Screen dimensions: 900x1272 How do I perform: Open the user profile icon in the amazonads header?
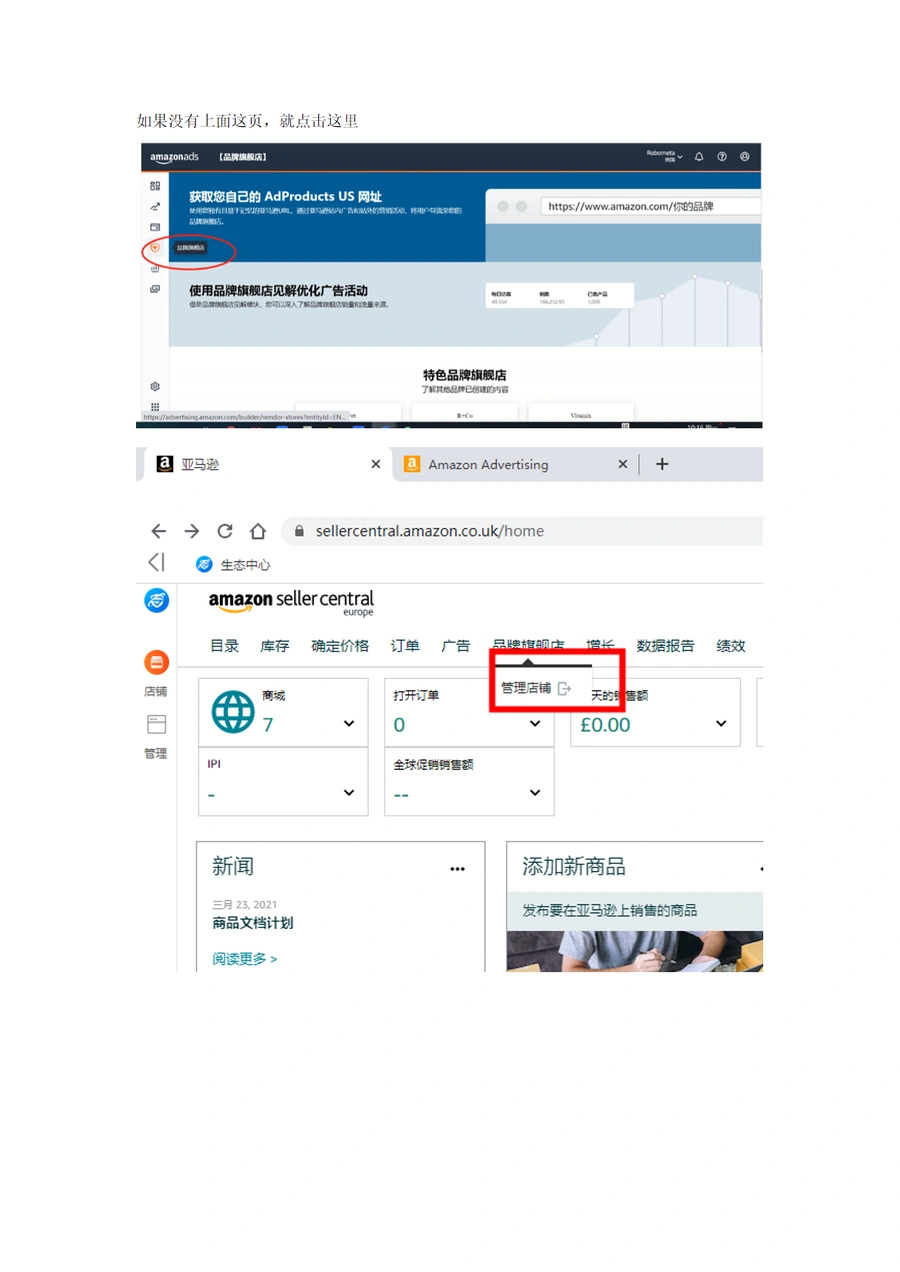(745, 157)
